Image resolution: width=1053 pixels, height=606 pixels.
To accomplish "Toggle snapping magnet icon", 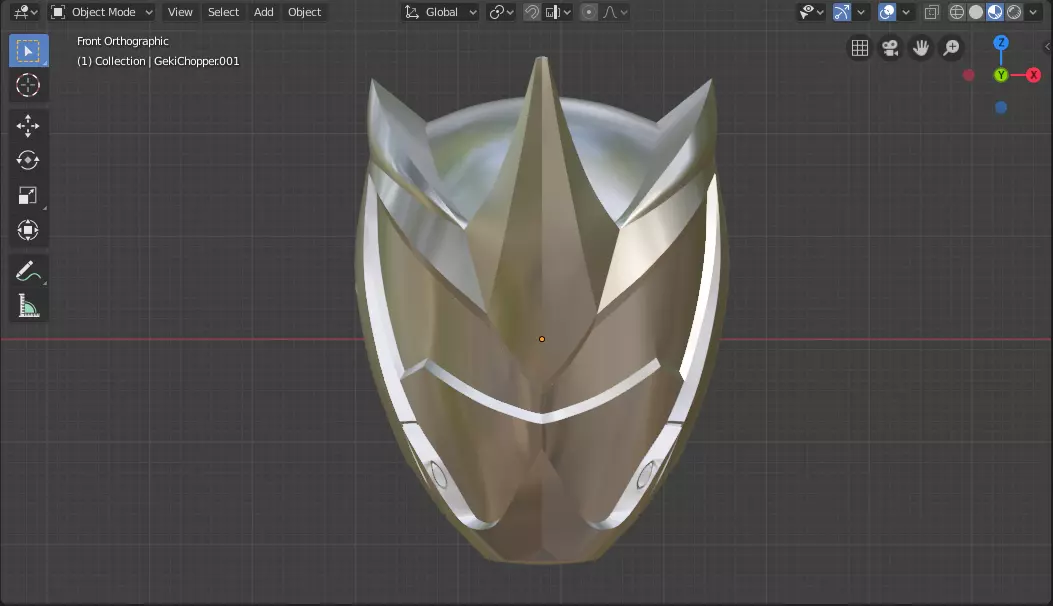I will click(532, 12).
